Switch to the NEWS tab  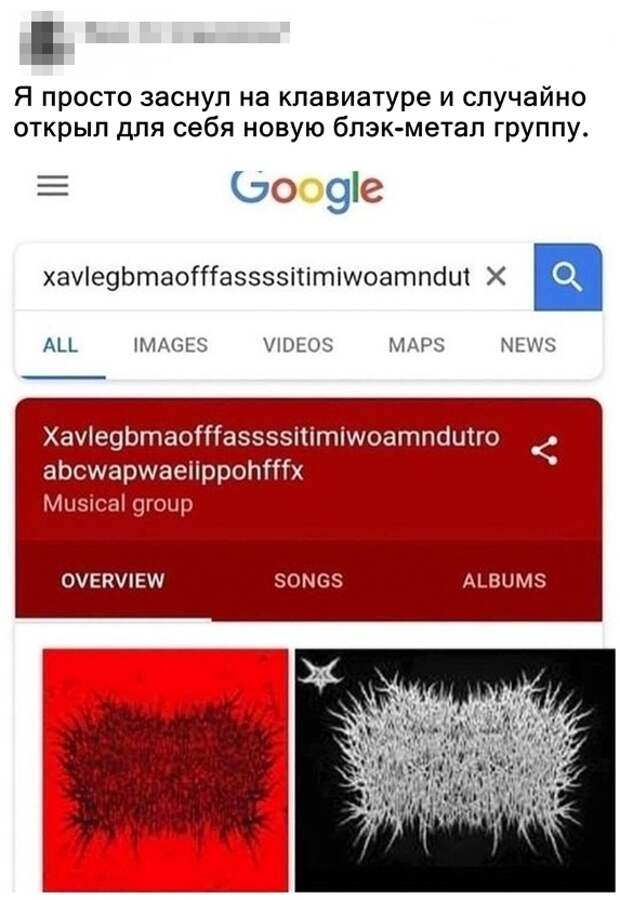coord(528,345)
